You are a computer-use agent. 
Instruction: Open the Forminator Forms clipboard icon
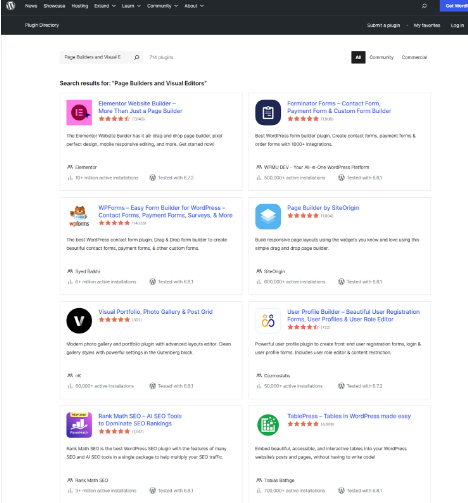click(268, 112)
